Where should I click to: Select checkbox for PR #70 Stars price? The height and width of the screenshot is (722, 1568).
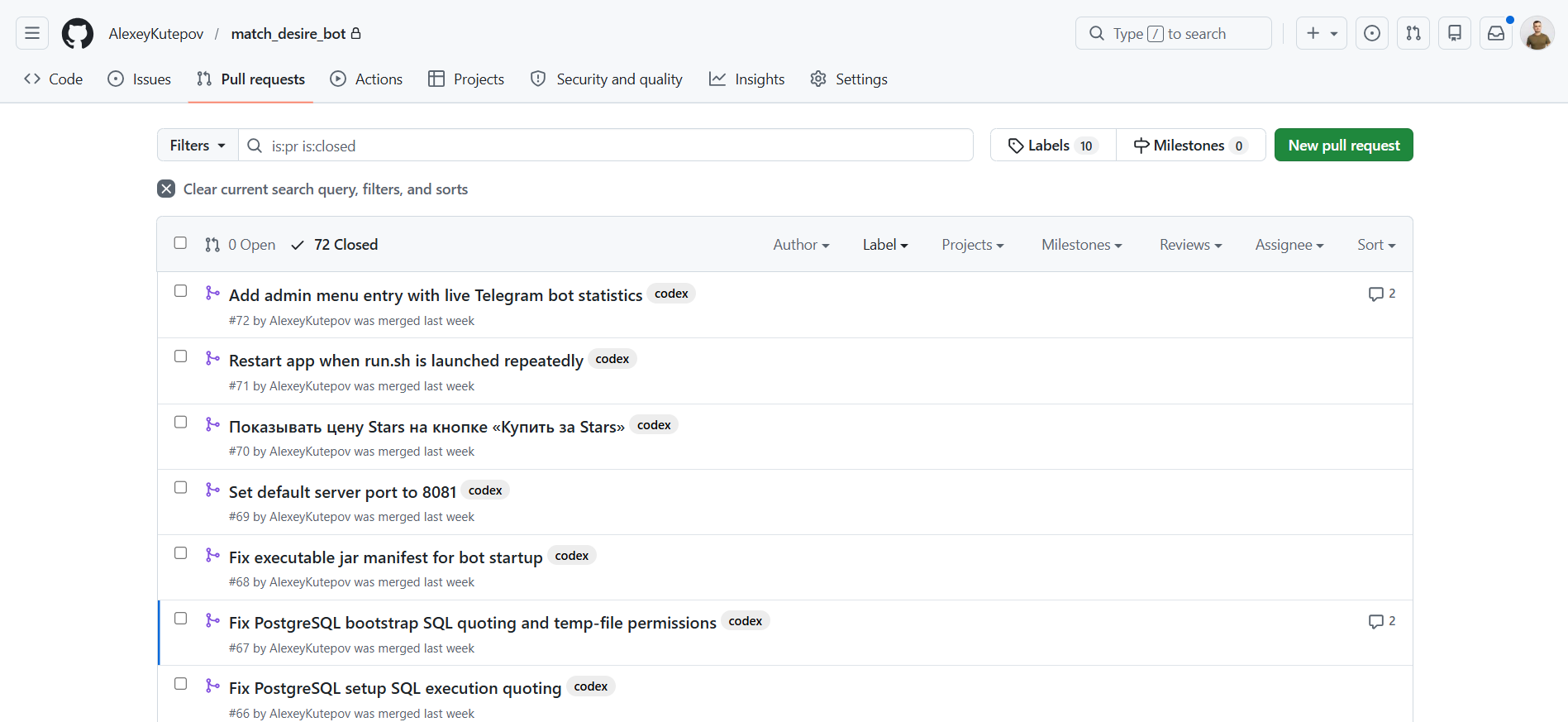point(180,422)
